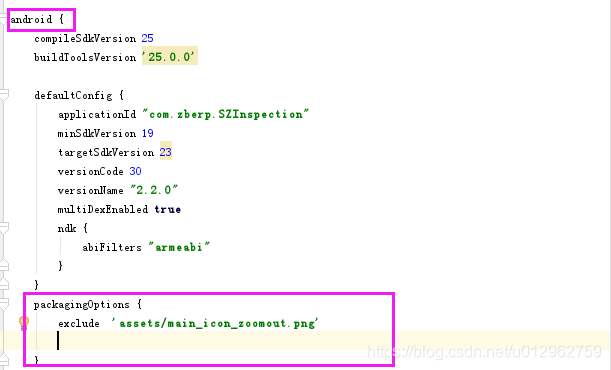
Task: Click the buildToolsVersion keyword
Action: [x=85, y=57]
